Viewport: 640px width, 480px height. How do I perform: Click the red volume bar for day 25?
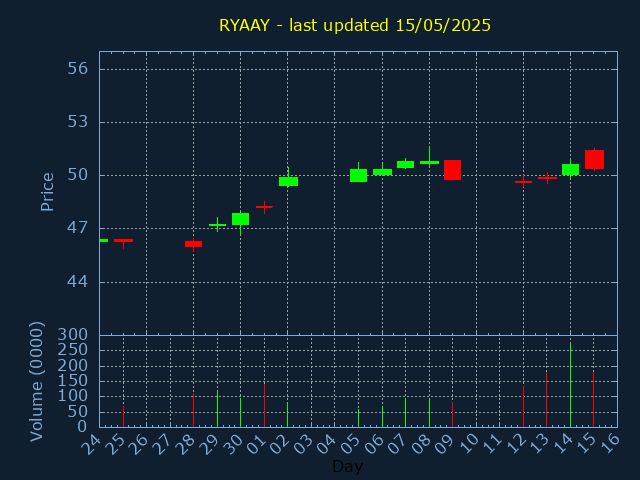click(123, 416)
